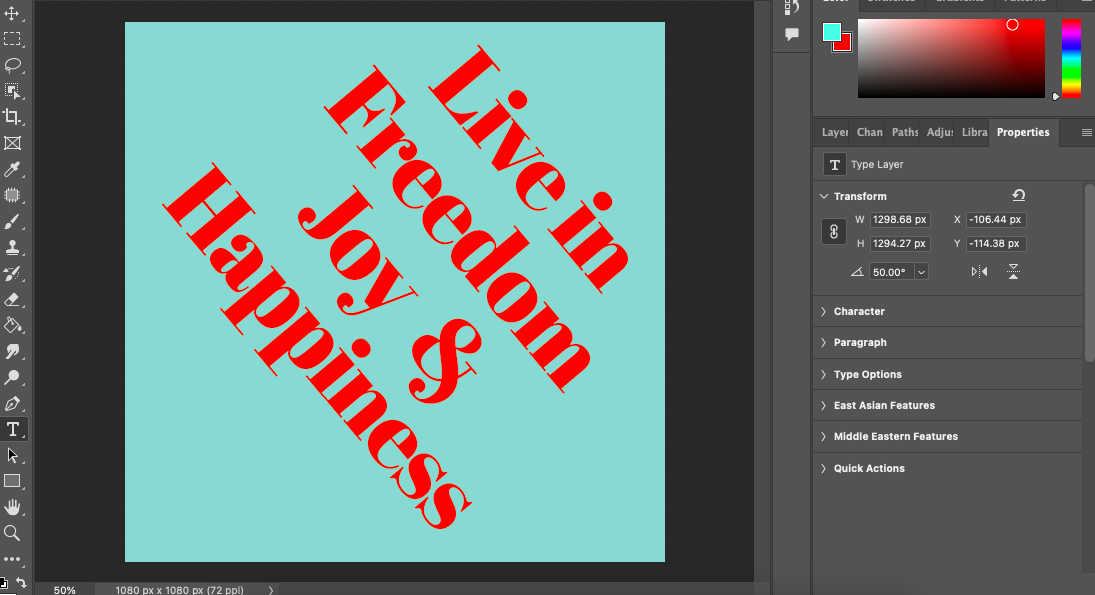Click the cyan foreground color swatch
This screenshot has height=595, width=1095.
[x=831, y=32]
